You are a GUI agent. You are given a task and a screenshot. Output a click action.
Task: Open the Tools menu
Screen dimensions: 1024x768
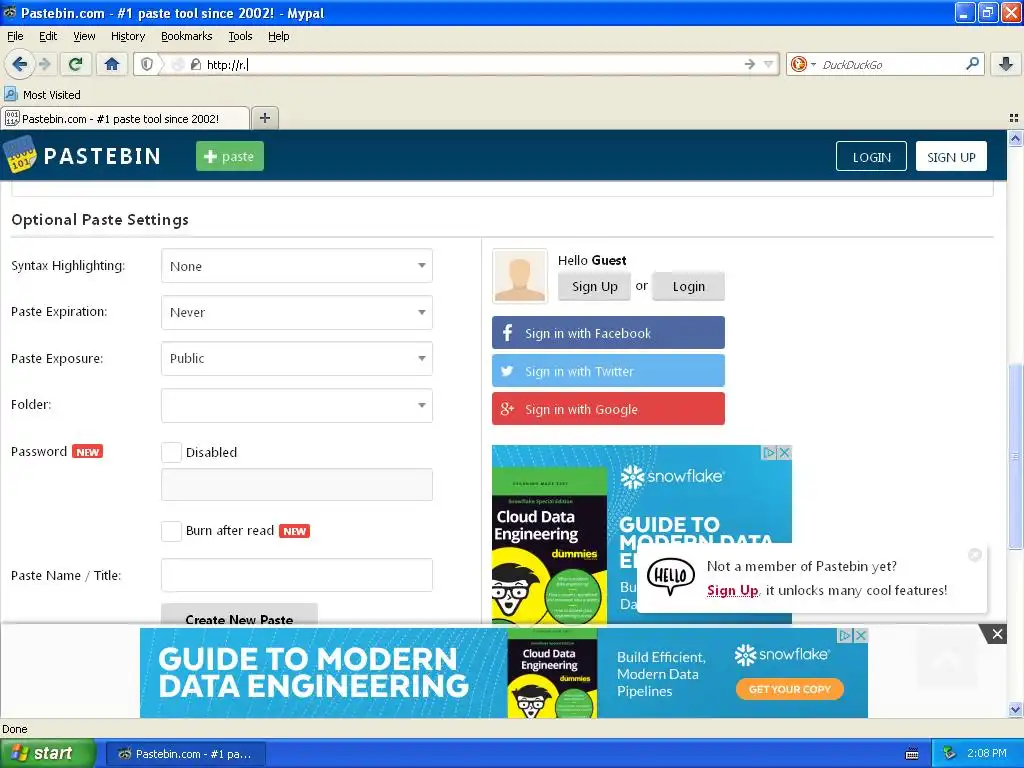pyautogui.click(x=240, y=36)
